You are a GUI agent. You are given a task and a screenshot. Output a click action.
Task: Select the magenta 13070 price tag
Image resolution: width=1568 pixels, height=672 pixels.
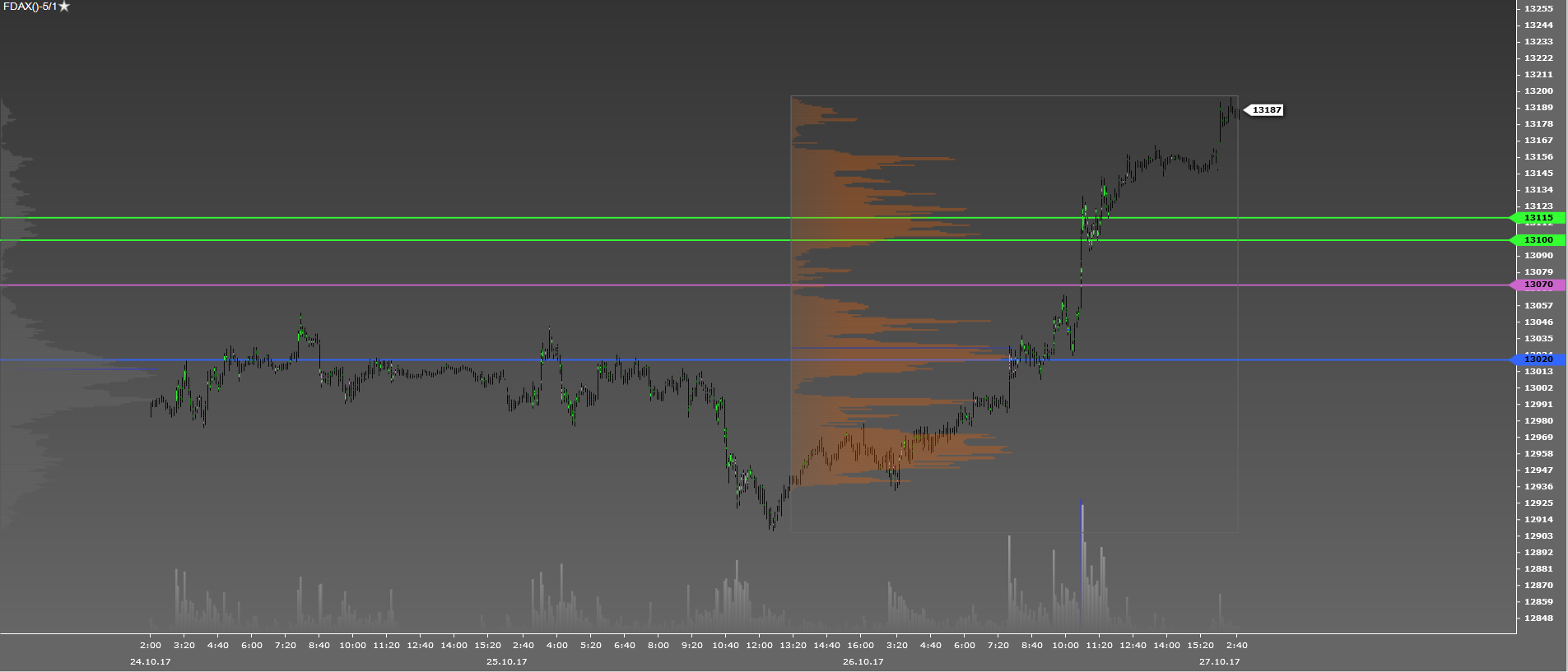pyautogui.click(x=1538, y=285)
